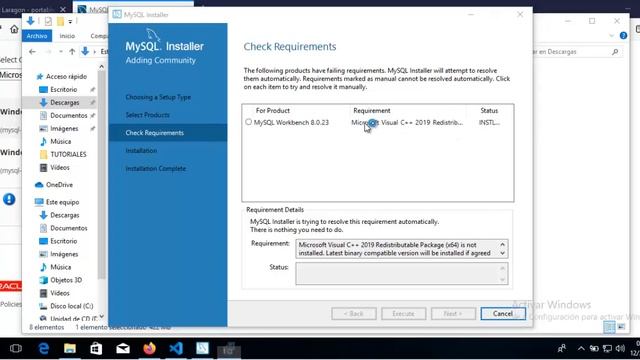Click the Cancel button in MySQL Installer
This screenshot has width=640, height=360.
point(503,313)
